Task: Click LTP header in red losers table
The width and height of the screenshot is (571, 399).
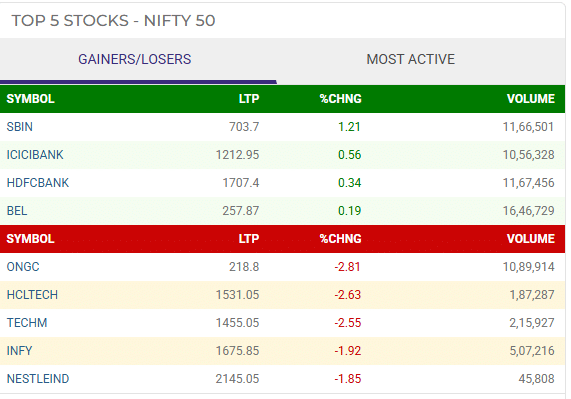Action: [249, 239]
